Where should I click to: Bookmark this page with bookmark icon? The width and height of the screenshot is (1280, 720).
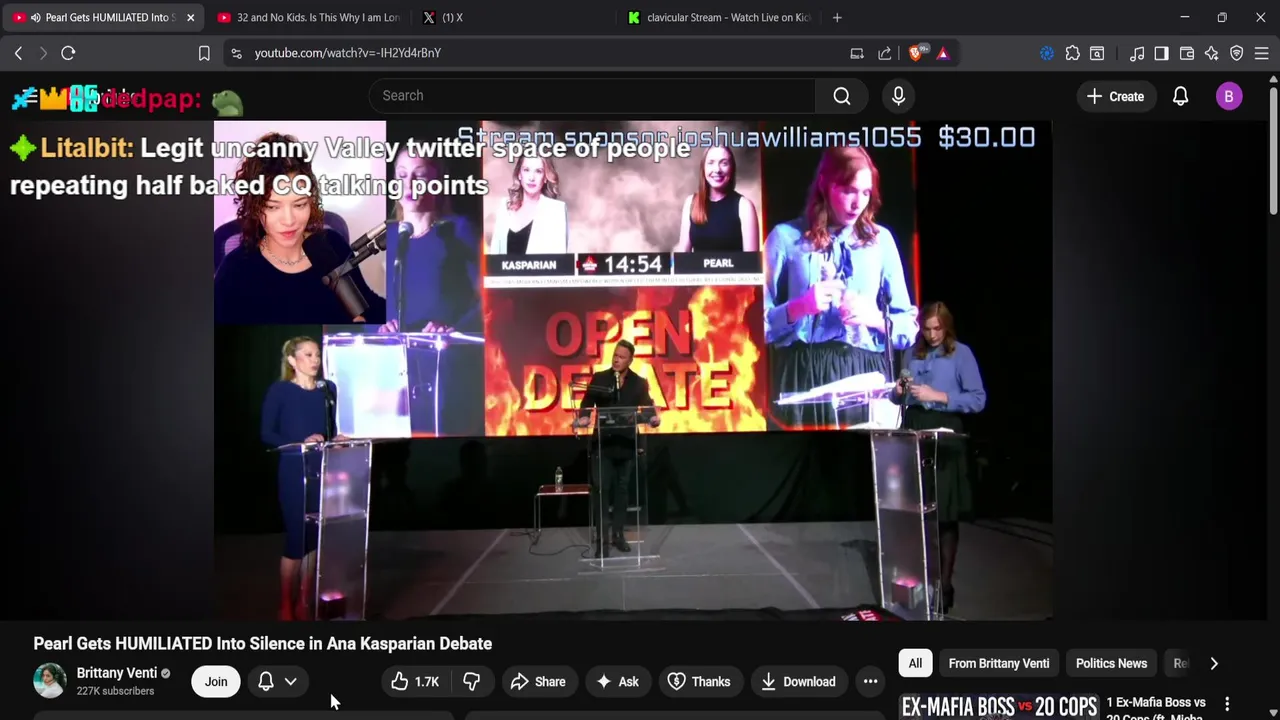pos(204,53)
